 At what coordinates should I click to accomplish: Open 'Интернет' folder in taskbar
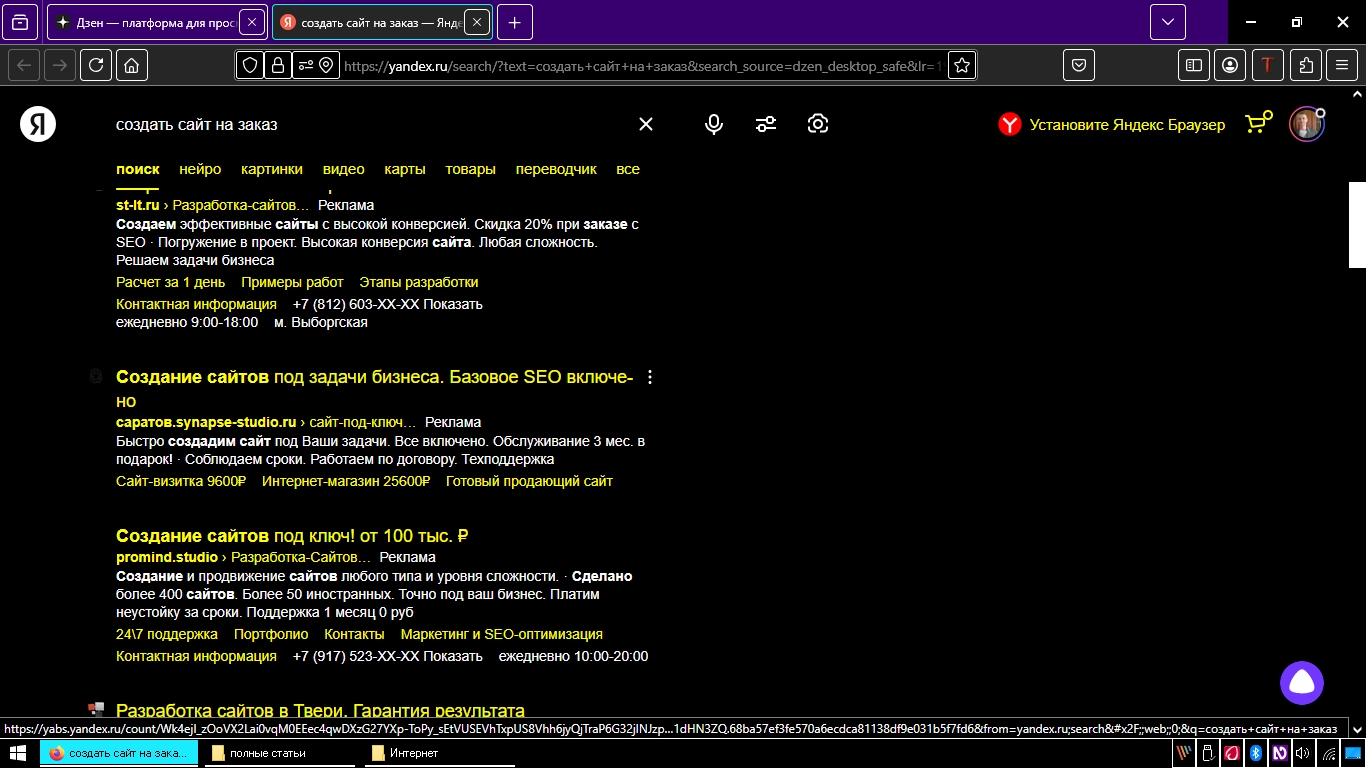pyautogui.click(x=441, y=753)
